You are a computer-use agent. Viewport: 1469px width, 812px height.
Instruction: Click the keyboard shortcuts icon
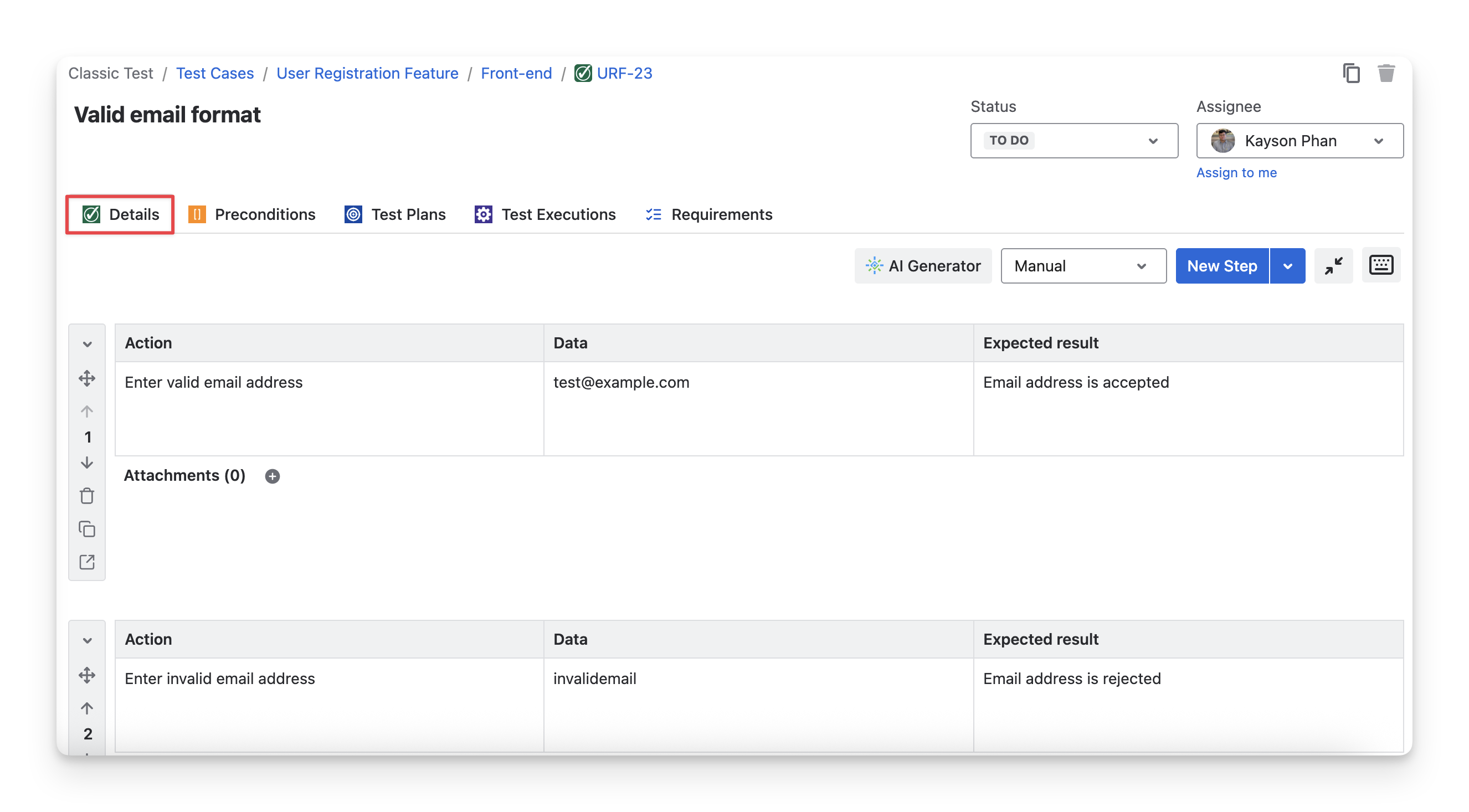(x=1380, y=265)
